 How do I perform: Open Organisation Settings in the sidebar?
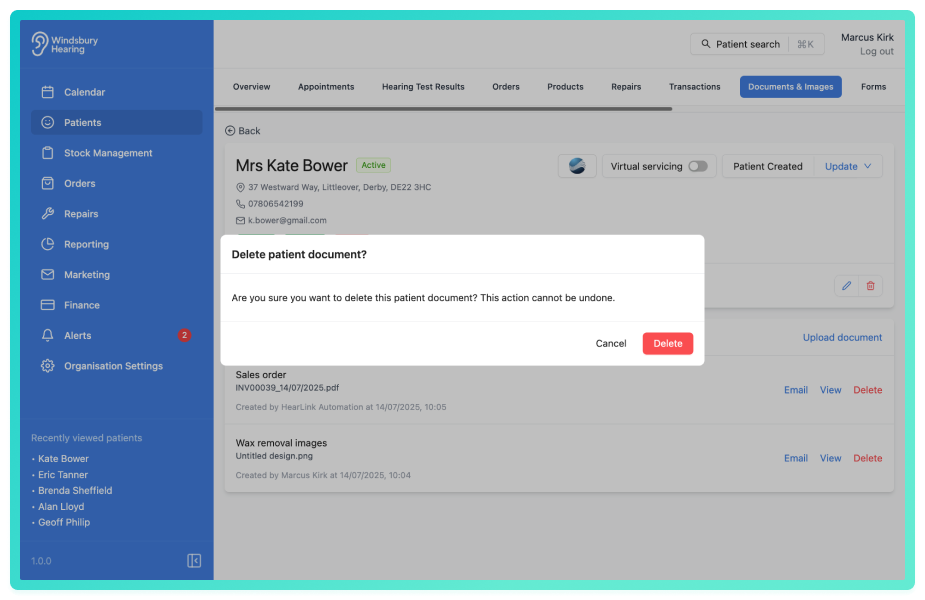pos(116,366)
